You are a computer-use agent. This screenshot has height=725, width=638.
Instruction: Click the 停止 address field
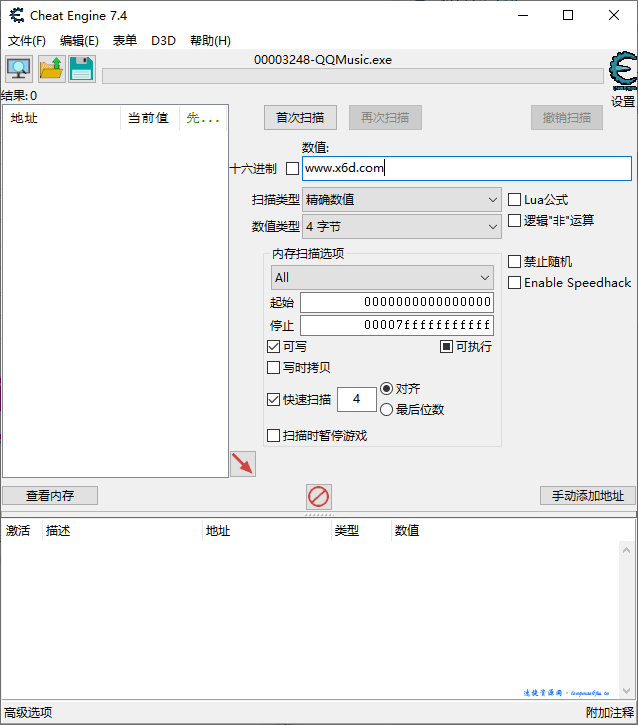tap(397, 325)
